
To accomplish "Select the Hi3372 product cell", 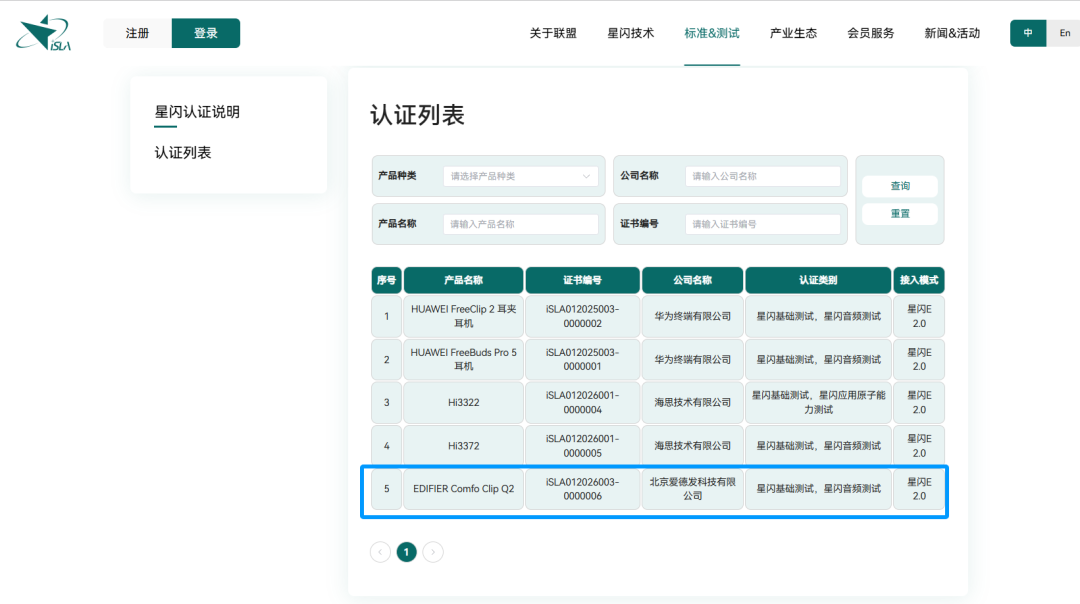I will pos(464,446).
